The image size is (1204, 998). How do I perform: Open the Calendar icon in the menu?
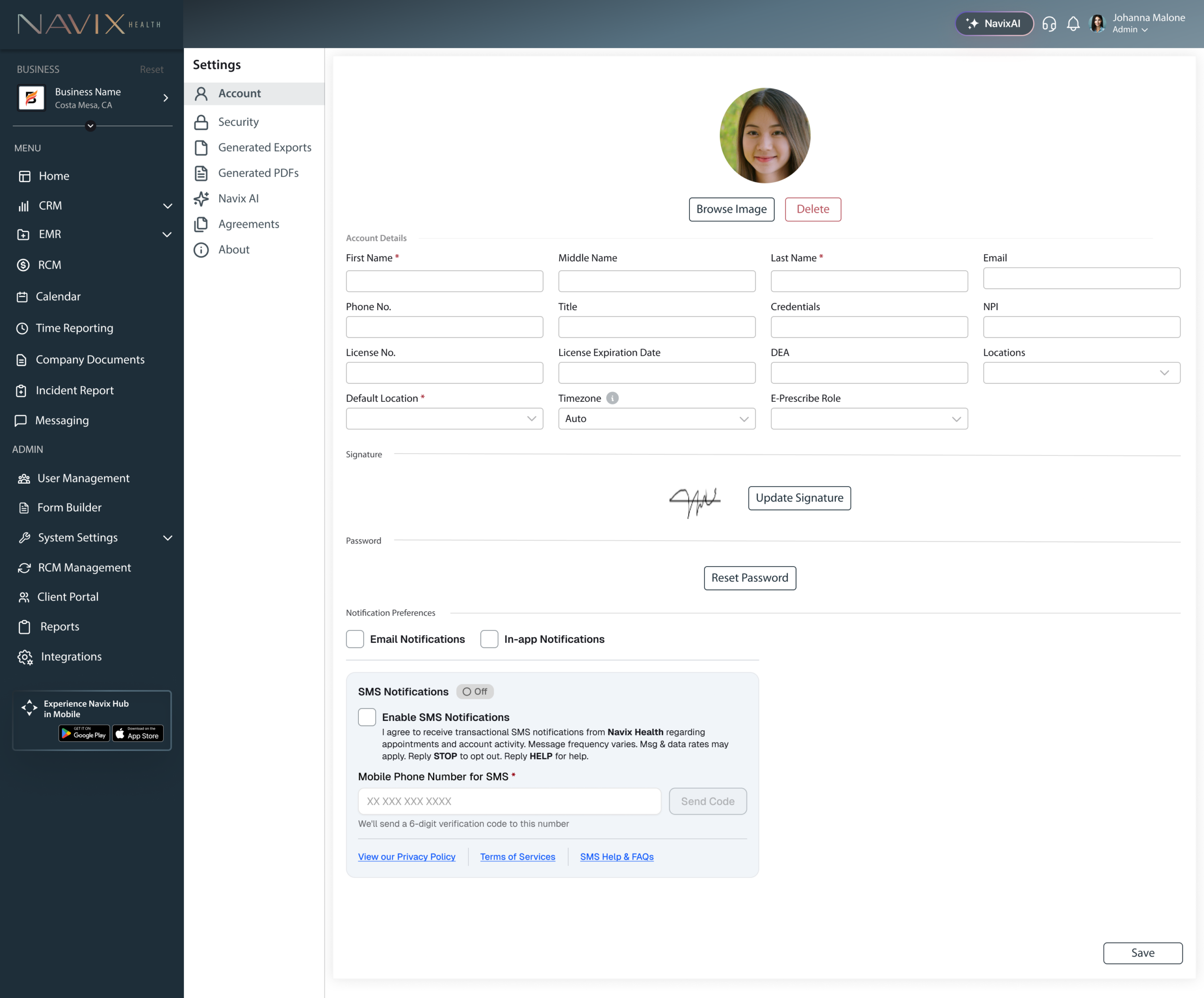click(23, 296)
